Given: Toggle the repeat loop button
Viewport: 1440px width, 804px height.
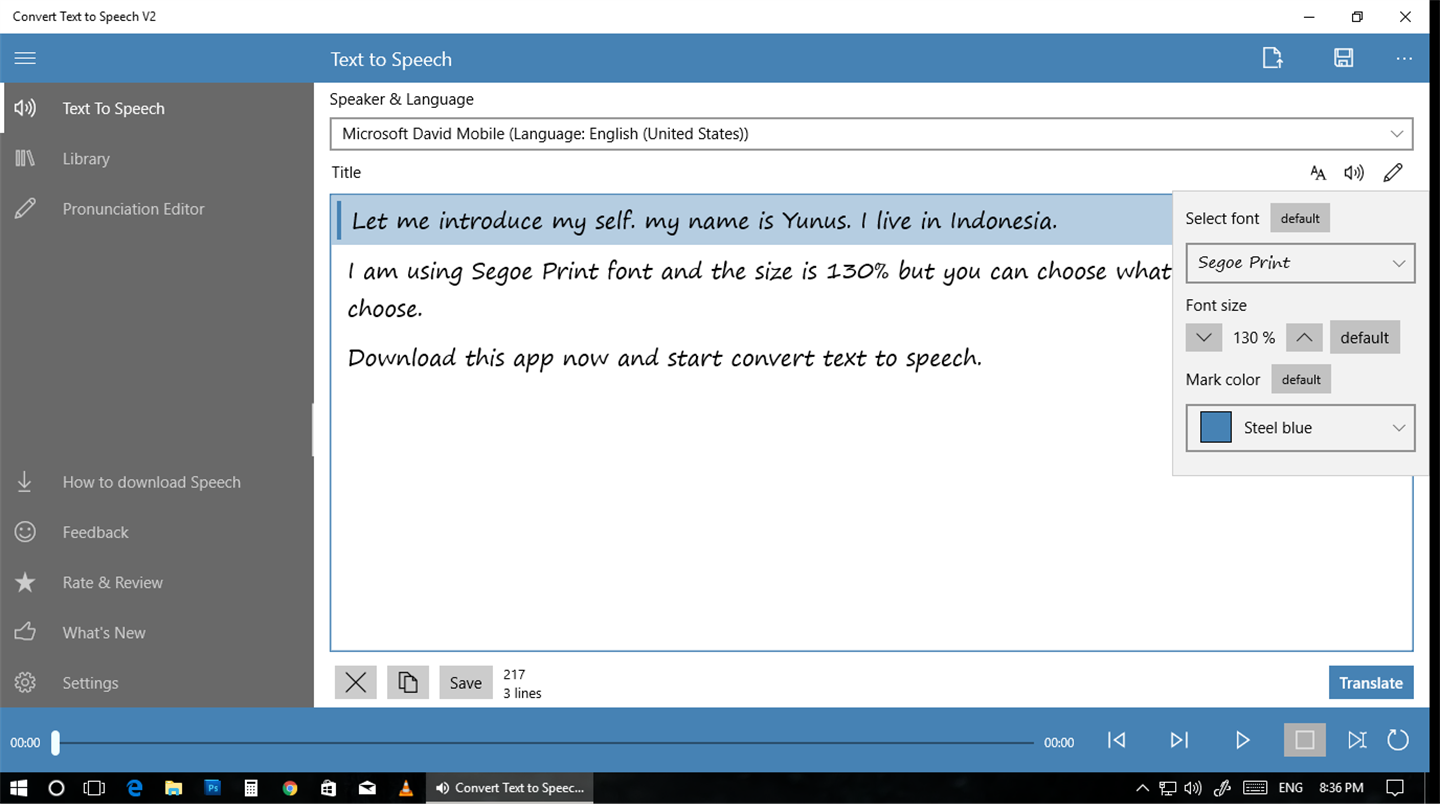Looking at the screenshot, I should point(1398,740).
